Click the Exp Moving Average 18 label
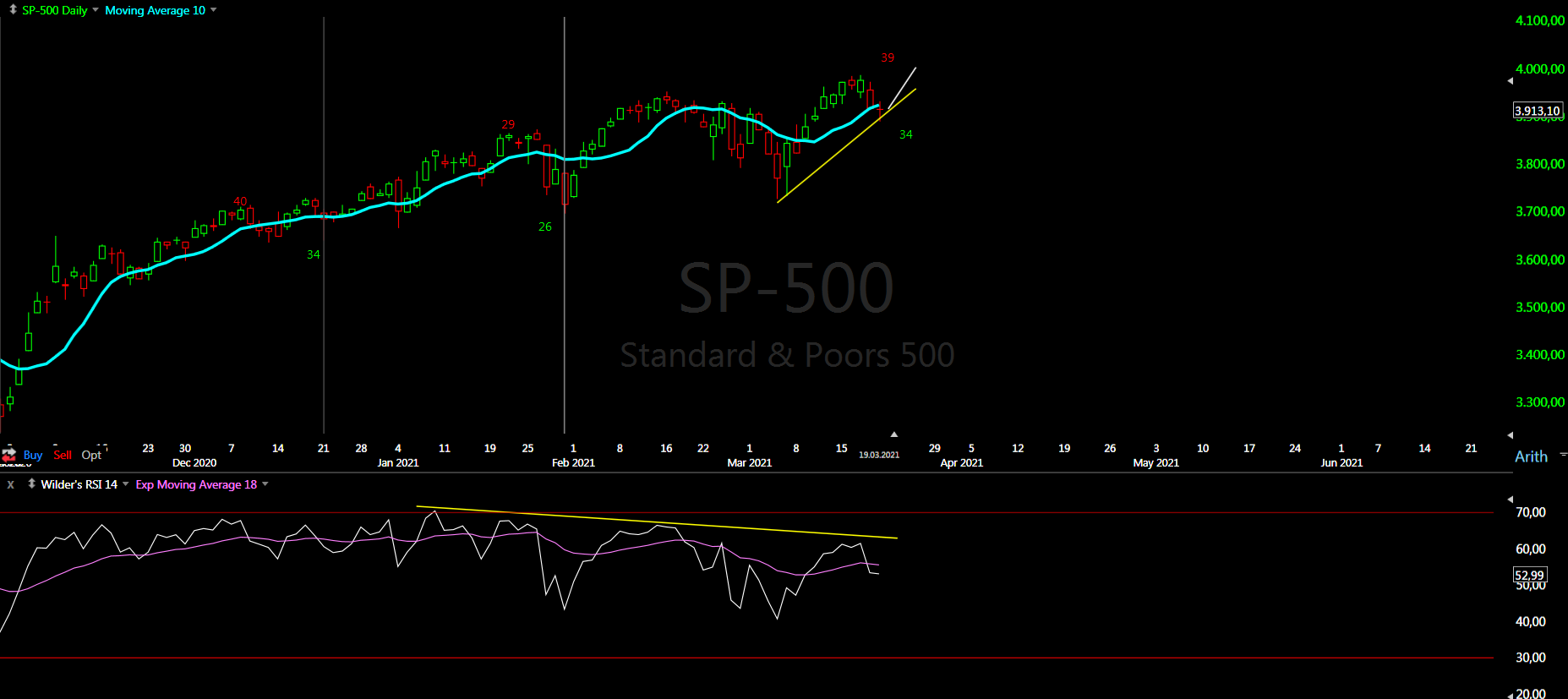 tap(196, 484)
